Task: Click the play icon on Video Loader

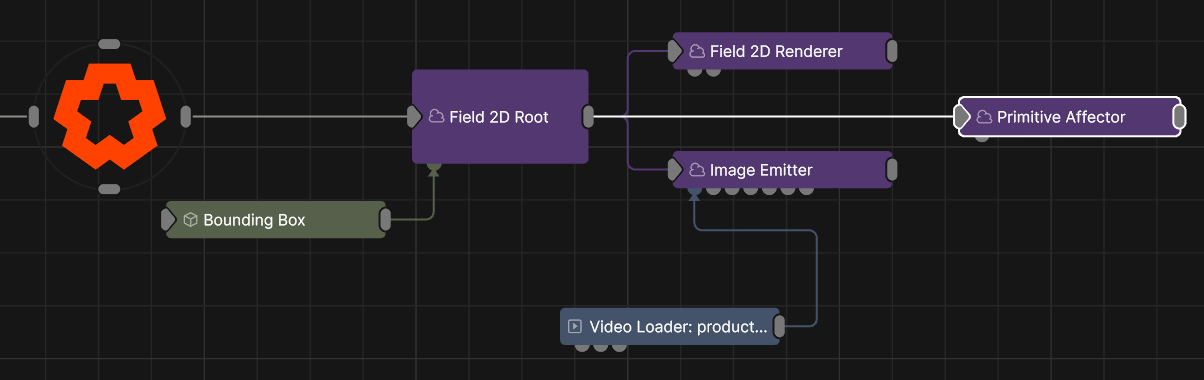Action: tap(575, 326)
